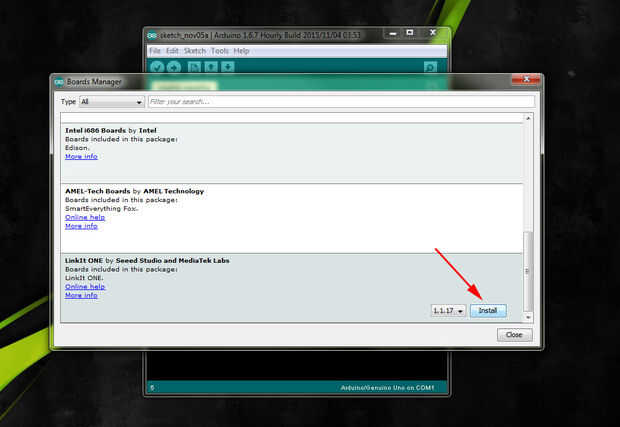Screen dimensions: 620x427
Task: Open the File menu in Arduino window
Action: tap(155, 51)
